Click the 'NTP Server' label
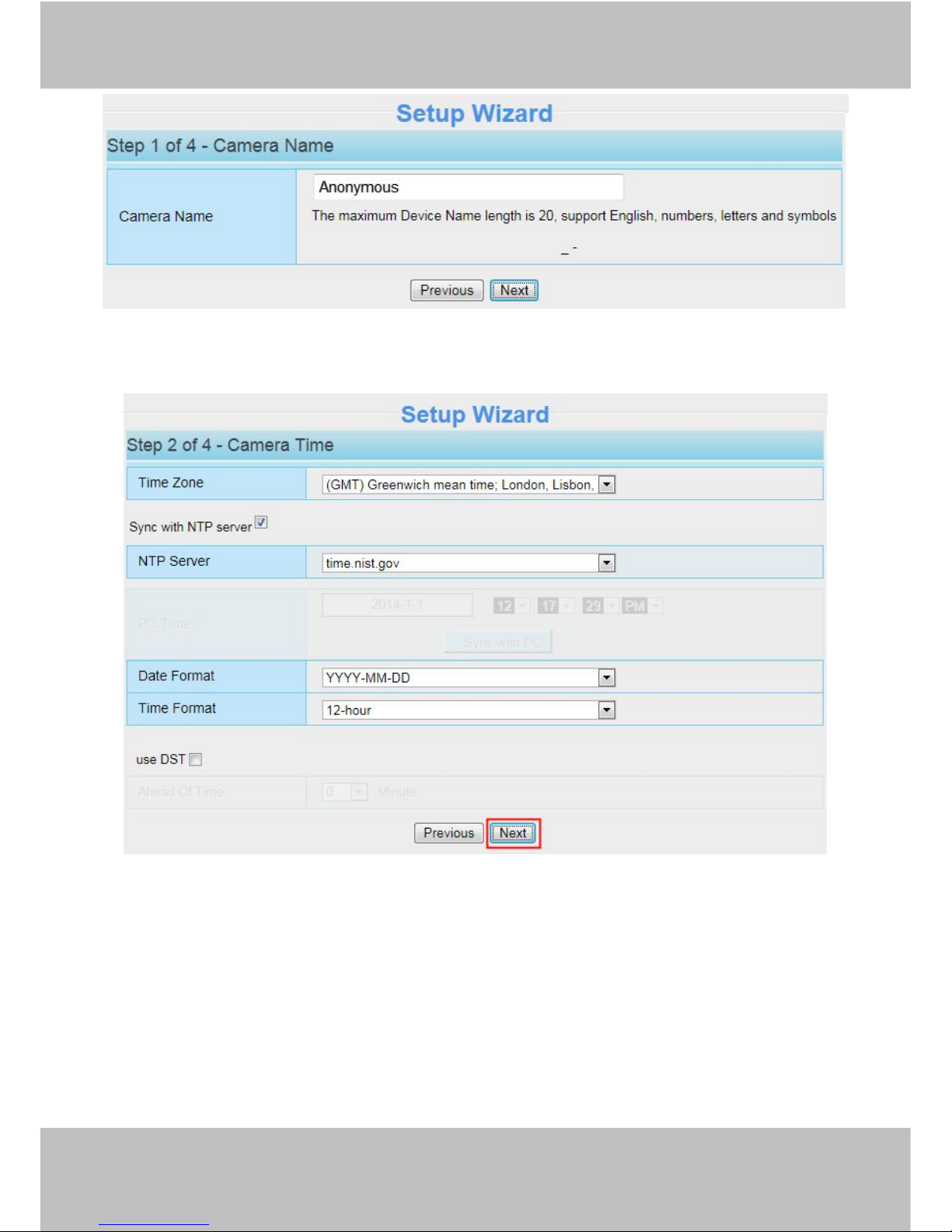 click(174, 561)
